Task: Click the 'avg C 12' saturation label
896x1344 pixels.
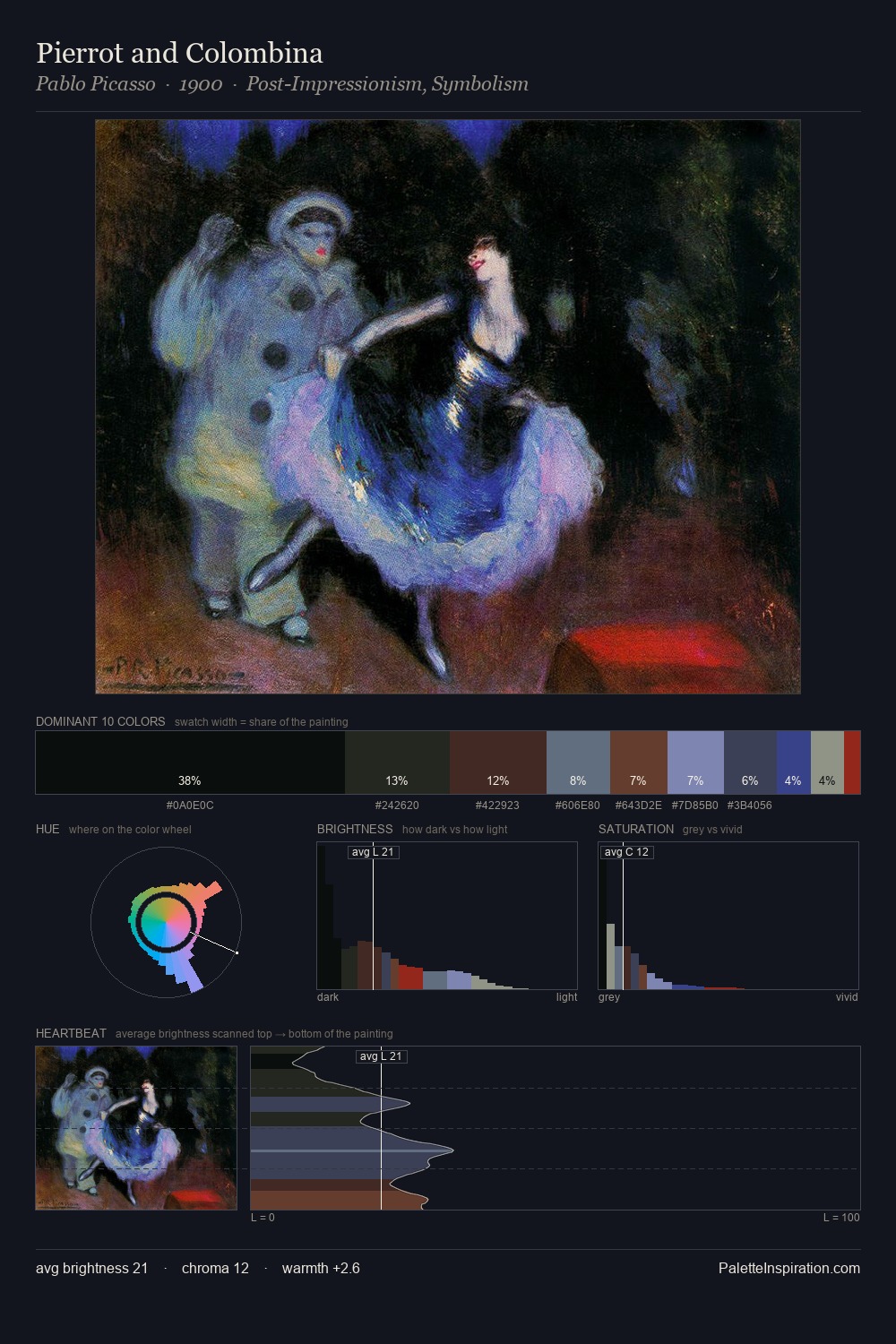Action: [626, 852]
